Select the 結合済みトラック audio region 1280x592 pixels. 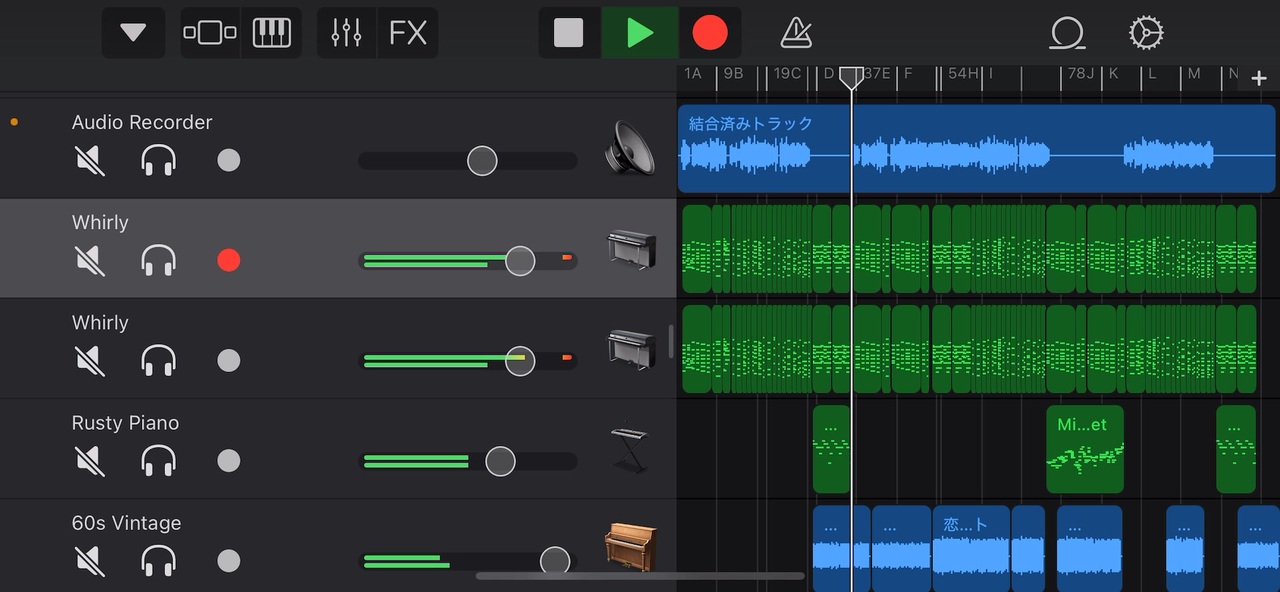click(977, 148)
